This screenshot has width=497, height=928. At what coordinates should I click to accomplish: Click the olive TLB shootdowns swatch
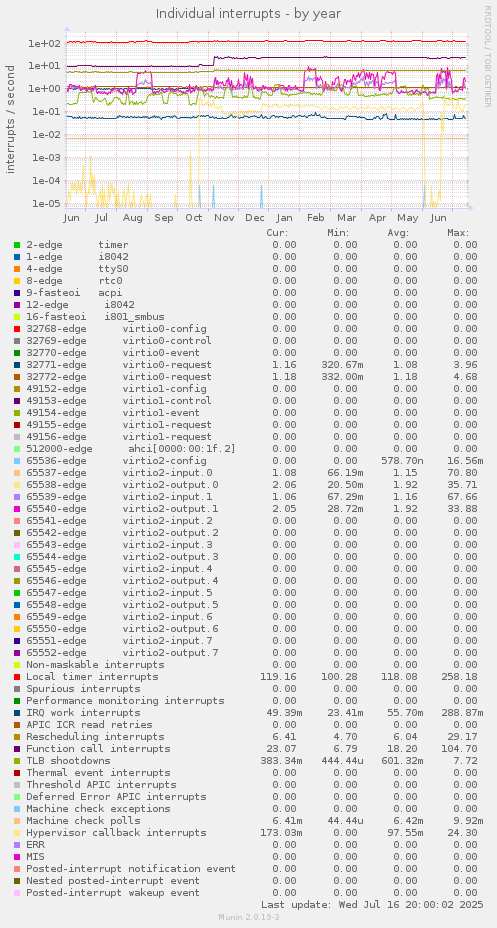click(17, 761)
